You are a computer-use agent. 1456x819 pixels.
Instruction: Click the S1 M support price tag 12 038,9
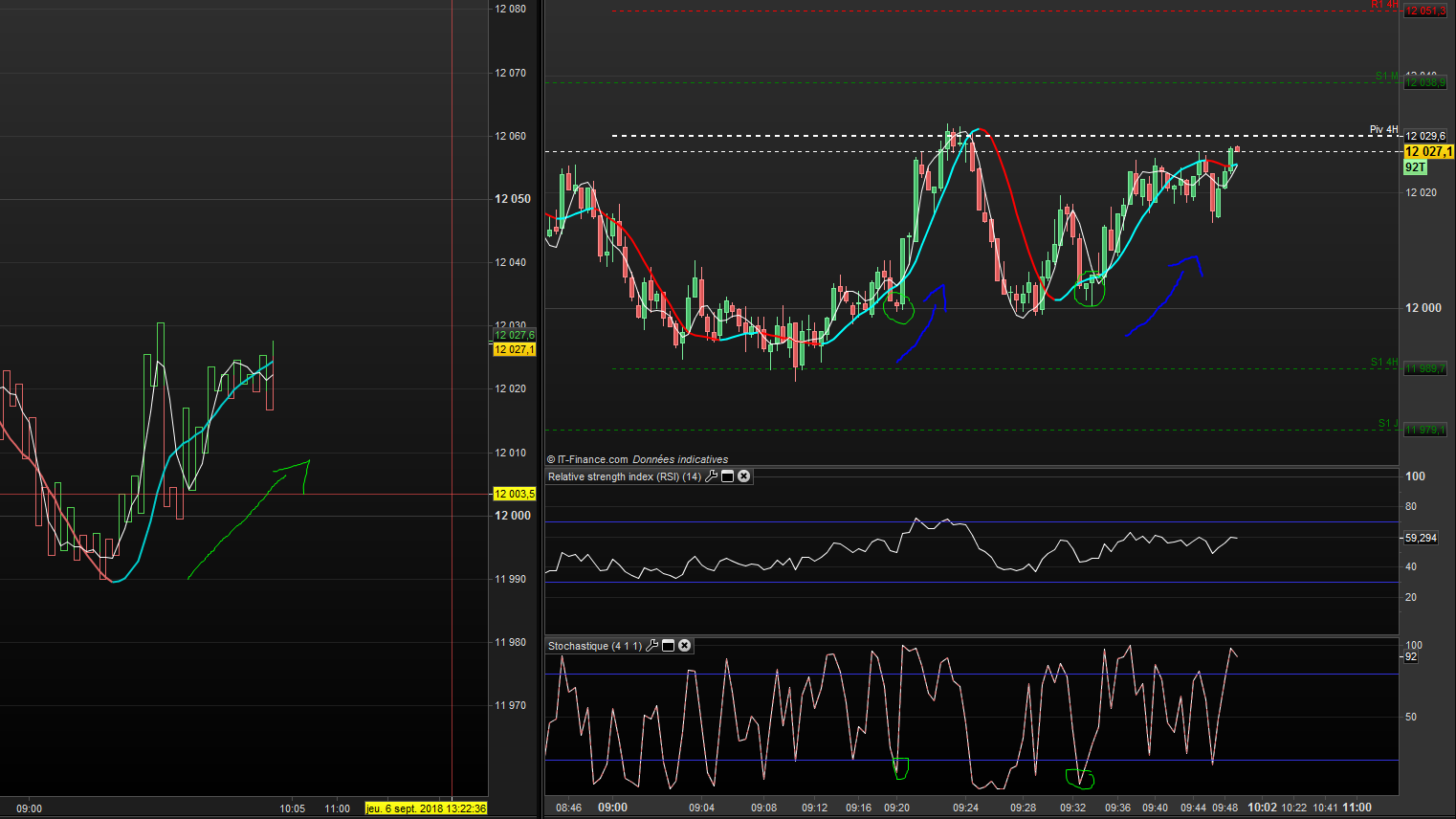point(1425,82)
